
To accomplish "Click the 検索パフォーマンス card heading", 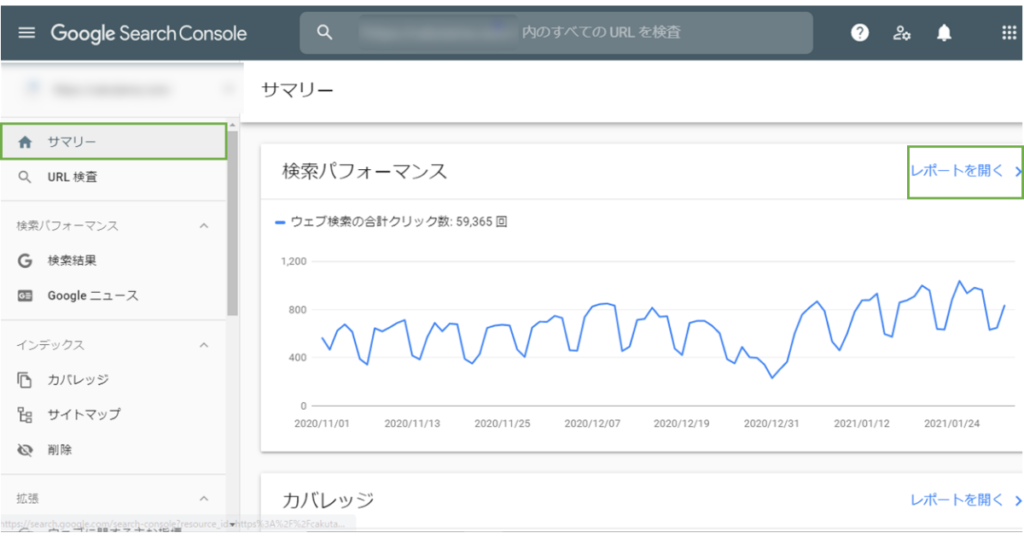I will point(364,171).
